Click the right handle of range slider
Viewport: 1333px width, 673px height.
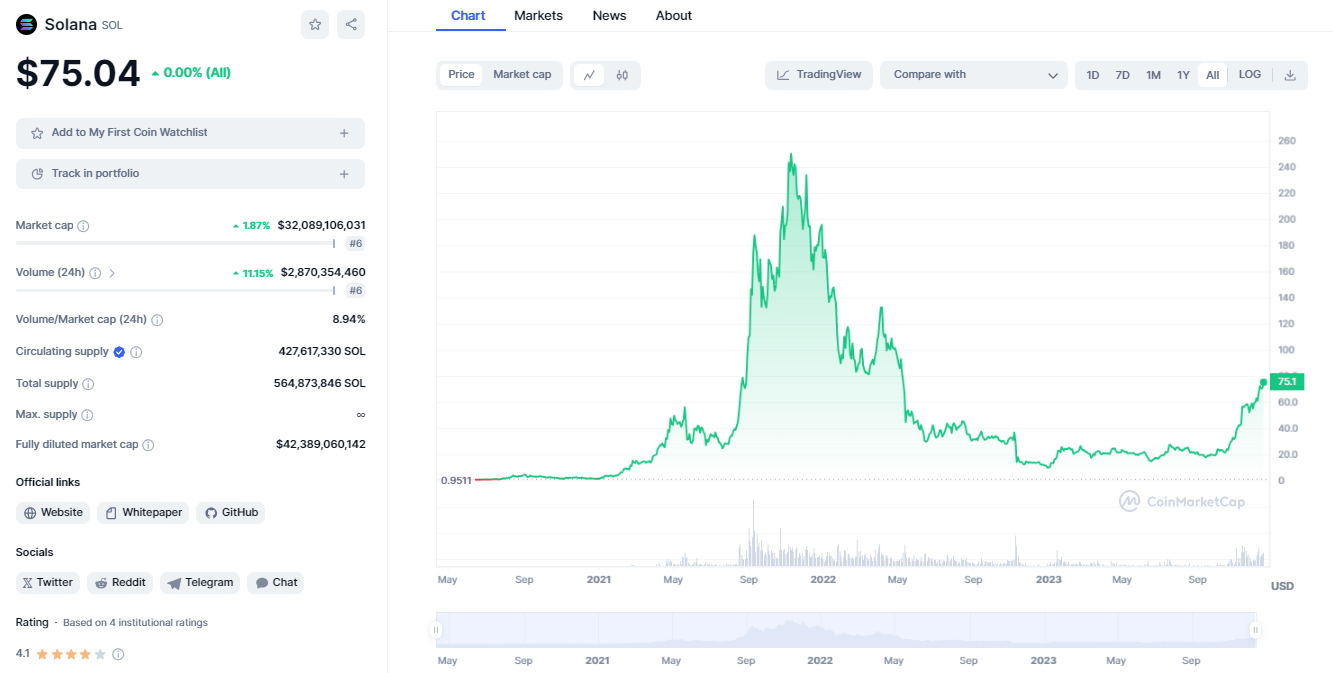pos(1255,630)
